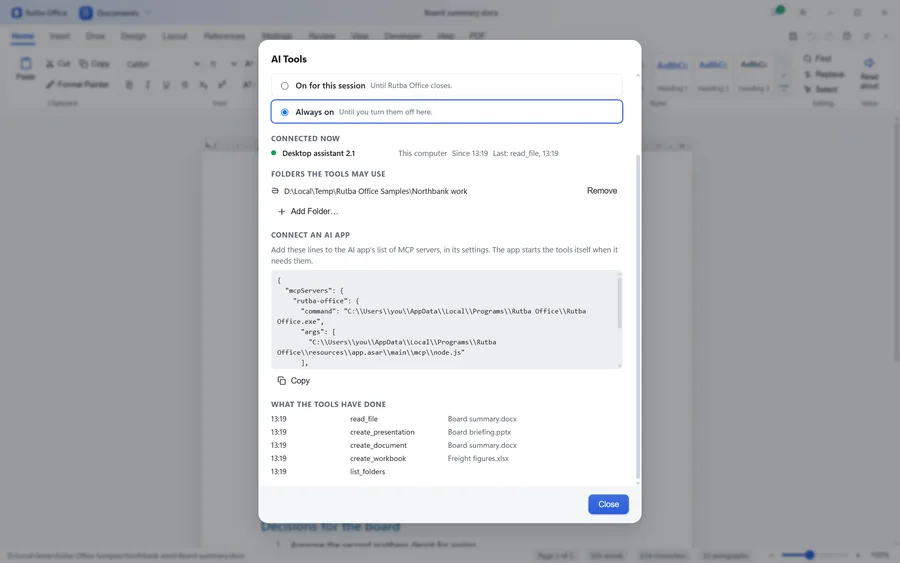Click the Find magnifier icon in Editing group
Viewport: 900px width, 563px height.
click(x=808, y=59)
